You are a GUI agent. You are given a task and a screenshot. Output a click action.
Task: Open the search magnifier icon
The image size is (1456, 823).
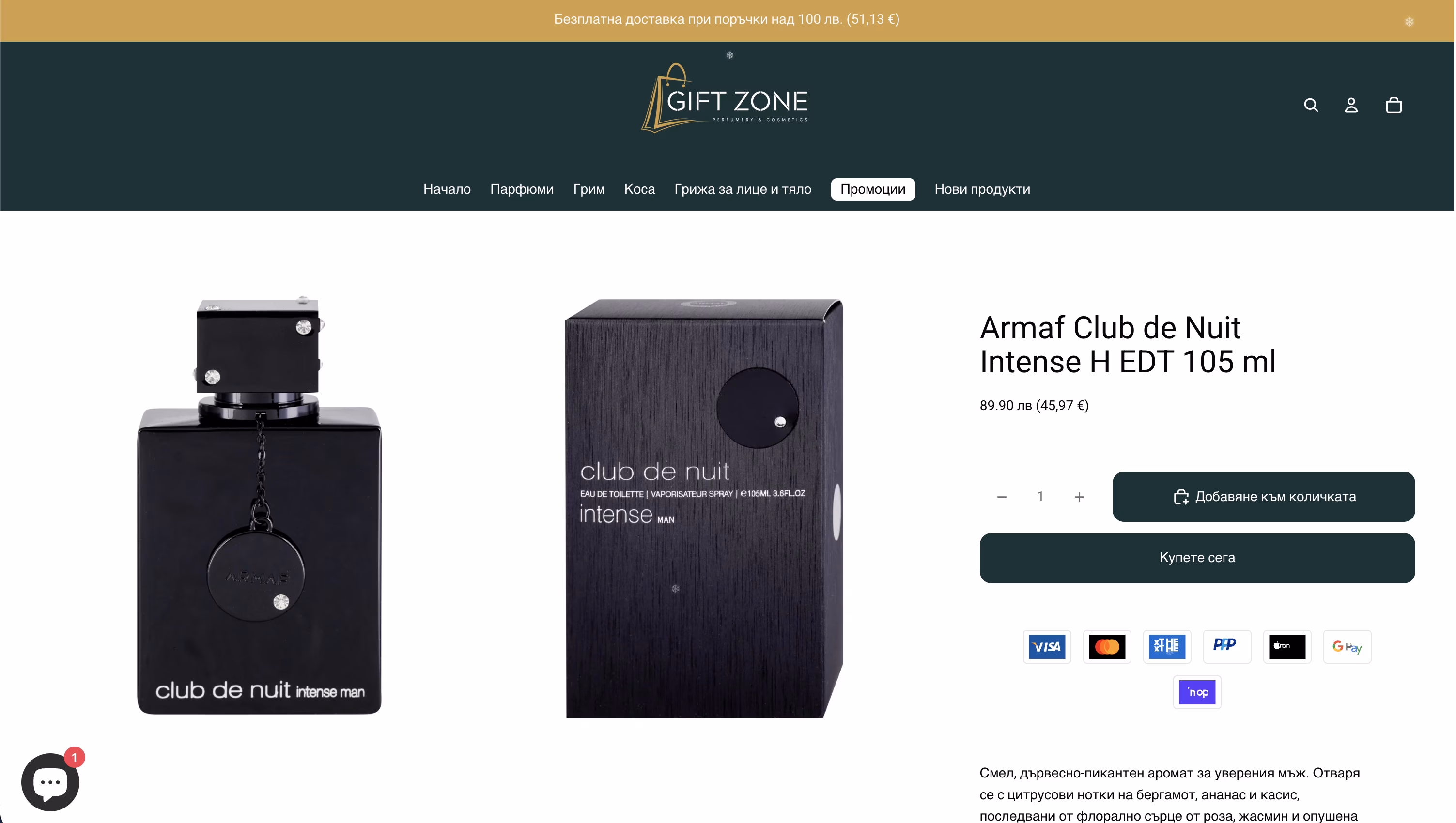click(1312, 105)
